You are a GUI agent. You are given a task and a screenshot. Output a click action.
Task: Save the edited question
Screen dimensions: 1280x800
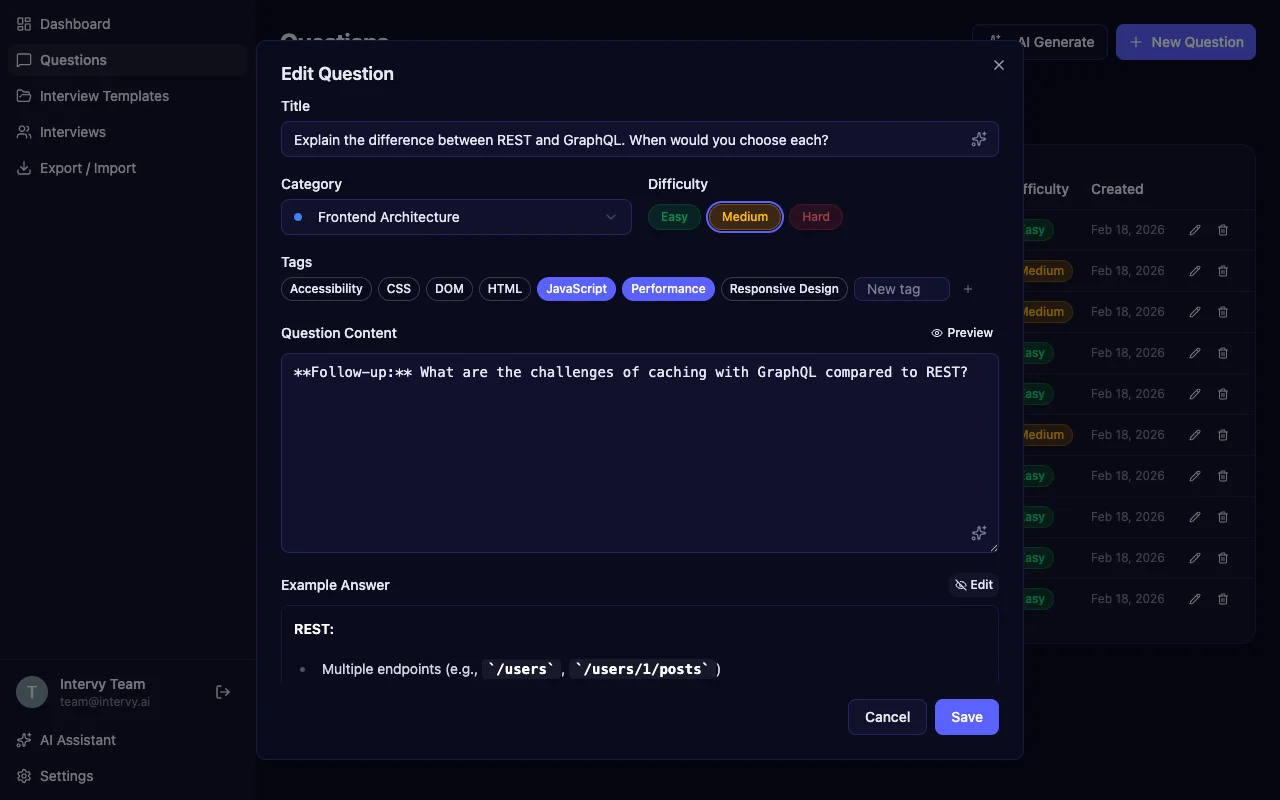tap(965, 717)
